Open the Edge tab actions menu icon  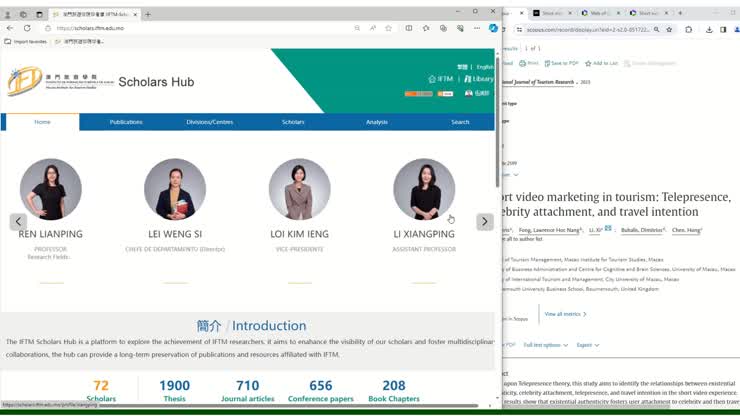click(39, 15)
